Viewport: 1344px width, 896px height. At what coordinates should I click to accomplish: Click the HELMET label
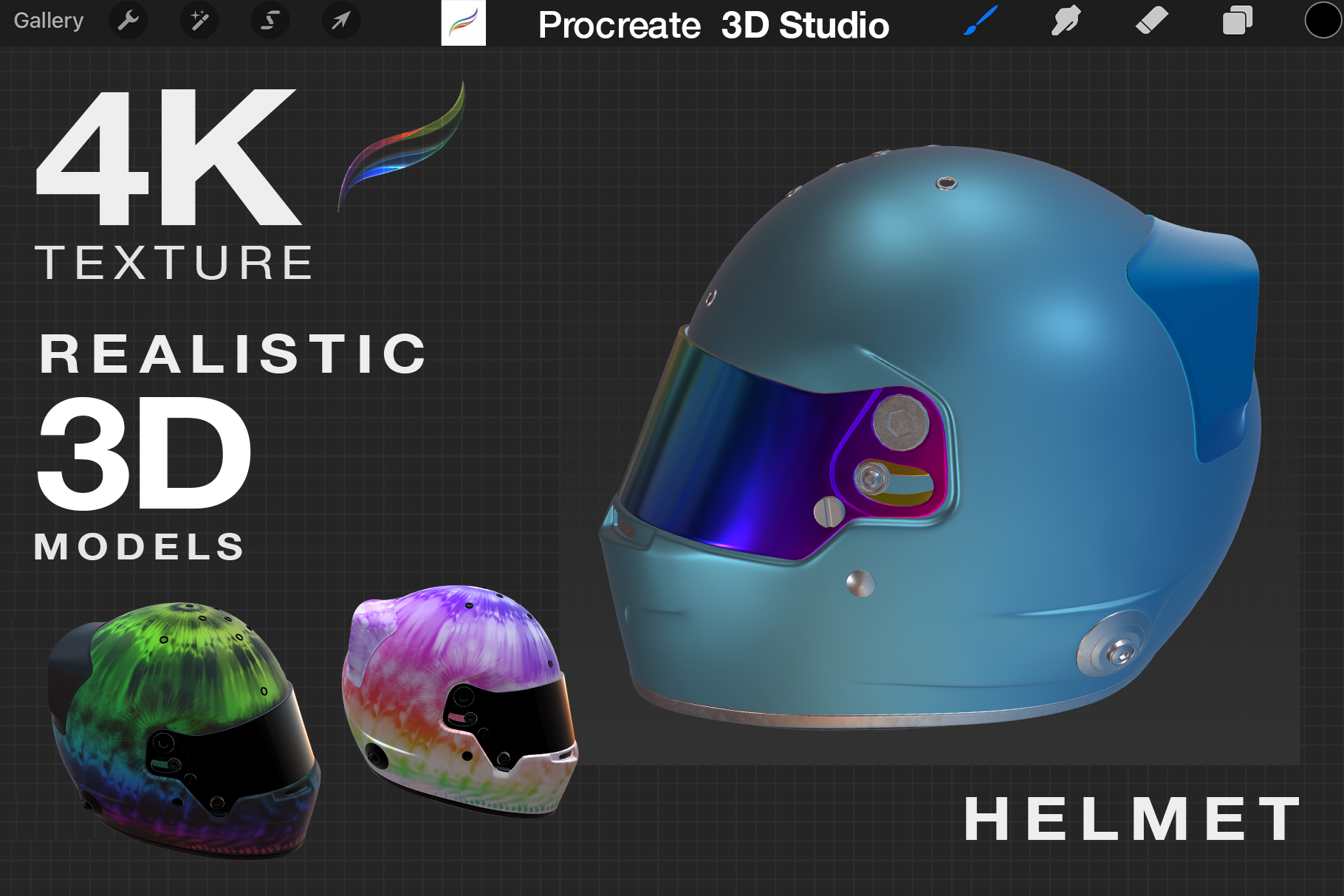(x=1133, y=819)
